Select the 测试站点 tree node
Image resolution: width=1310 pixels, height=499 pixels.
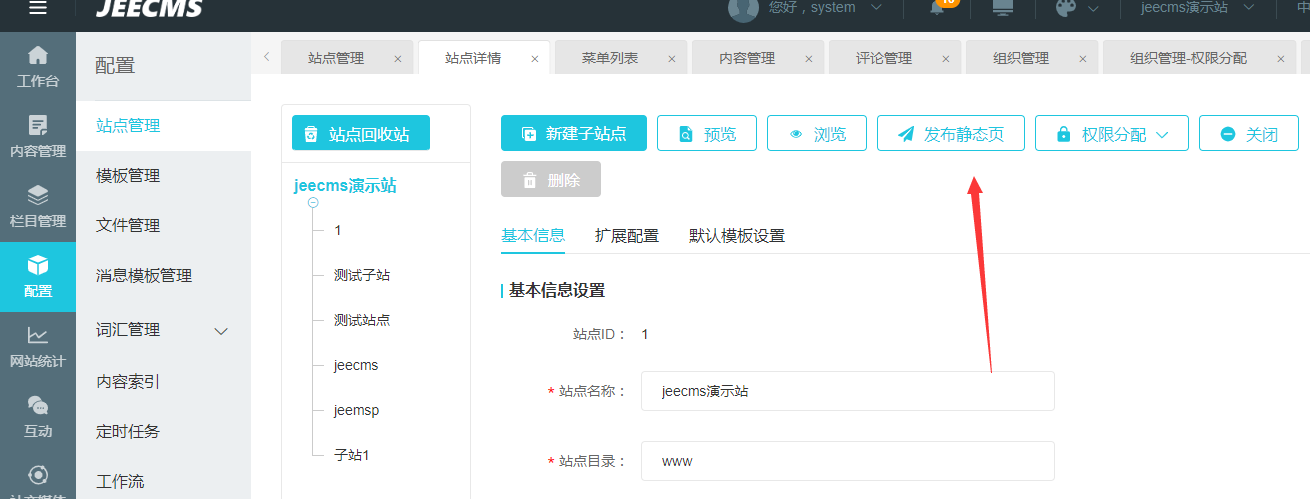tap(362, 320)
